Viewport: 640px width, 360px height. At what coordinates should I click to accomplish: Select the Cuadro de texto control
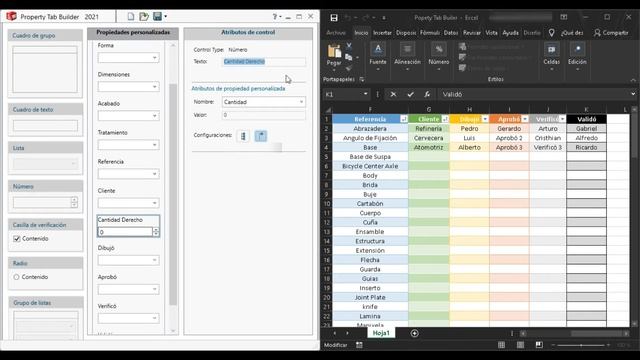point(45,120)
